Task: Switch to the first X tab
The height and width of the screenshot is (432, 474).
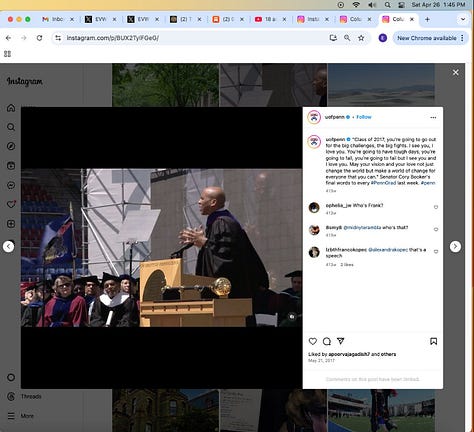Action: [x=100, y=19]
